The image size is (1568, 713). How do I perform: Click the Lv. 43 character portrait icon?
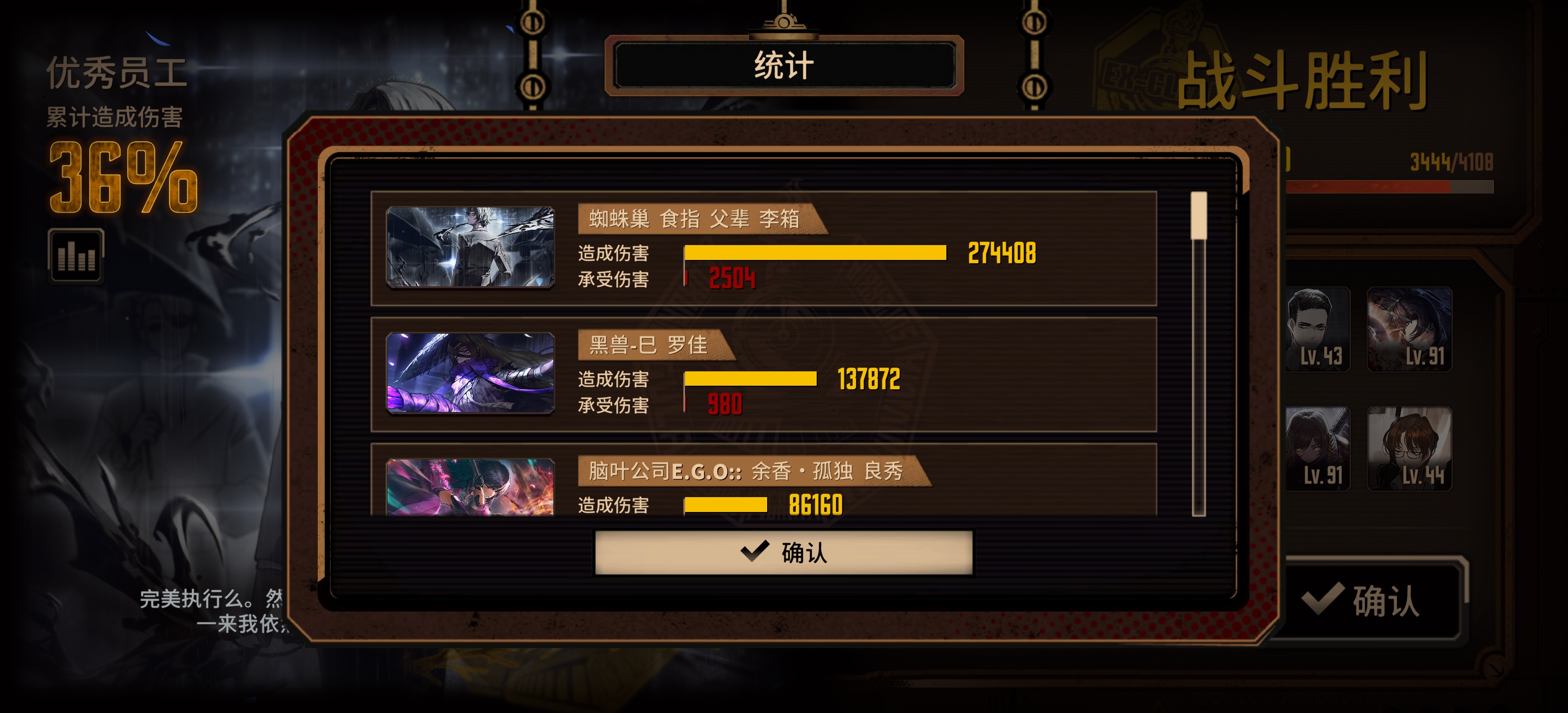[x=1319, y=329]
